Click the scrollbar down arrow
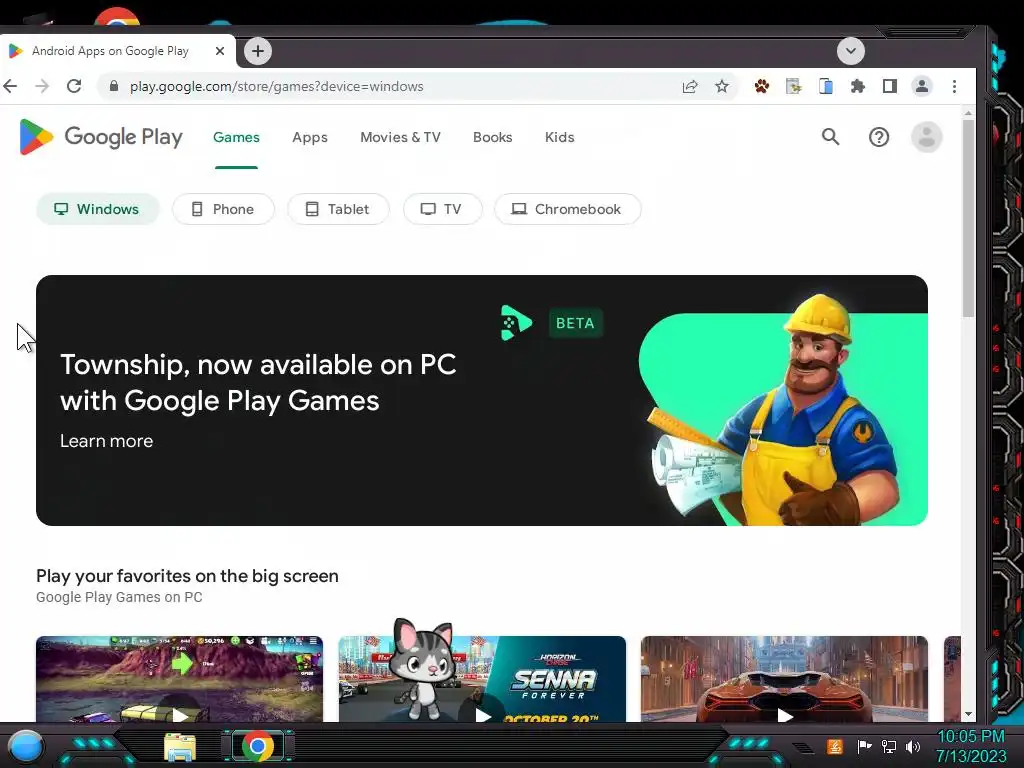The height and width of the screenshot is (768, 1024). coord(968,714)
